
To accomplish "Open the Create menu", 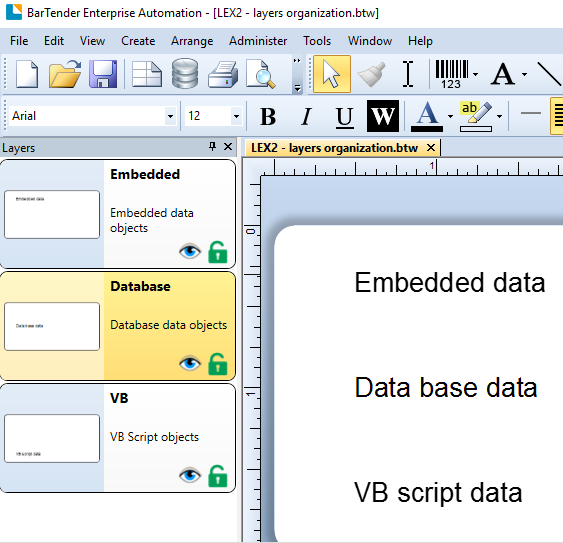I will click(x=138, y=41).
